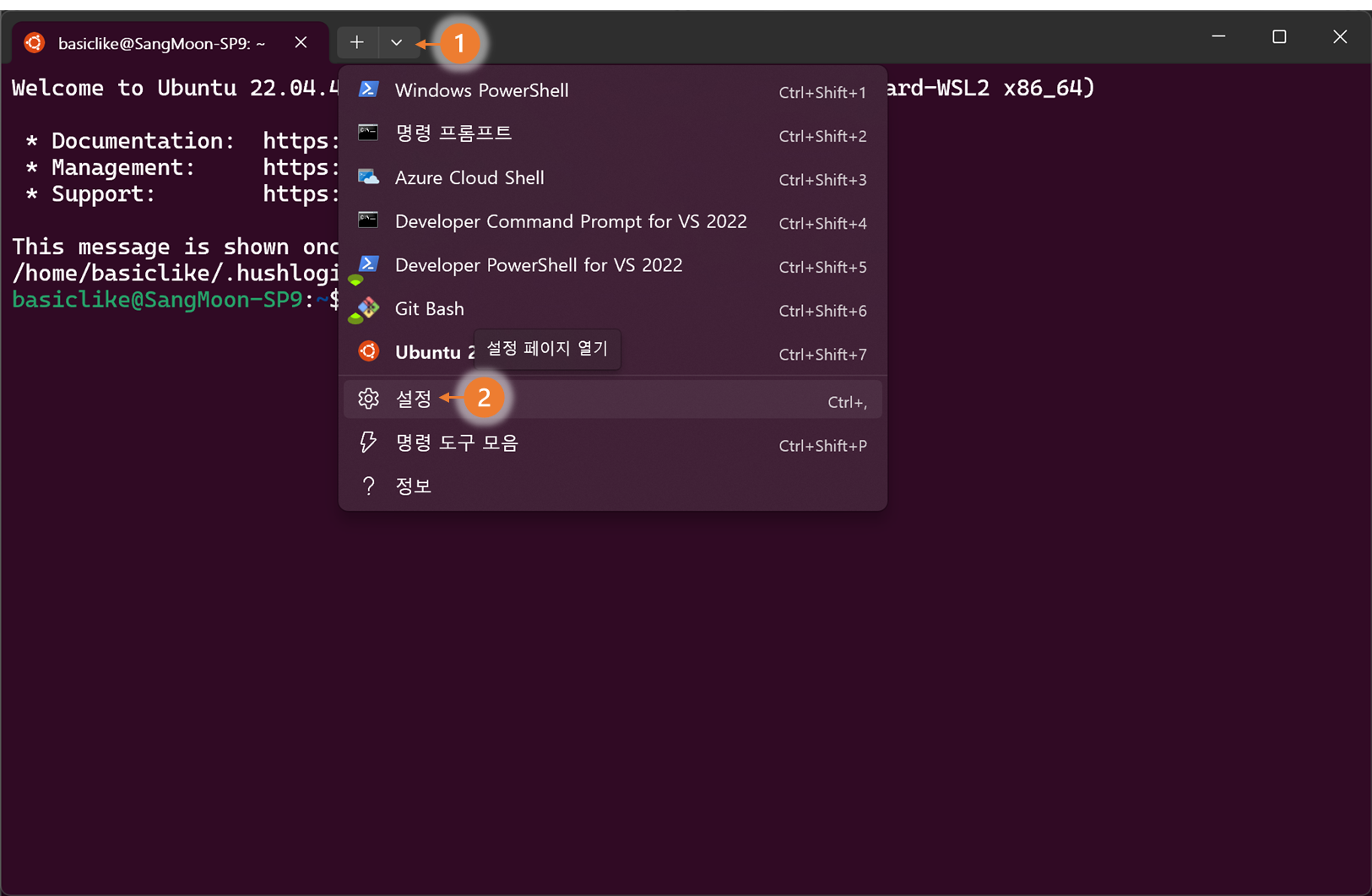
Task: Click the Ctrl+Shift+1 shortcut label
Action: pos(822,92)
